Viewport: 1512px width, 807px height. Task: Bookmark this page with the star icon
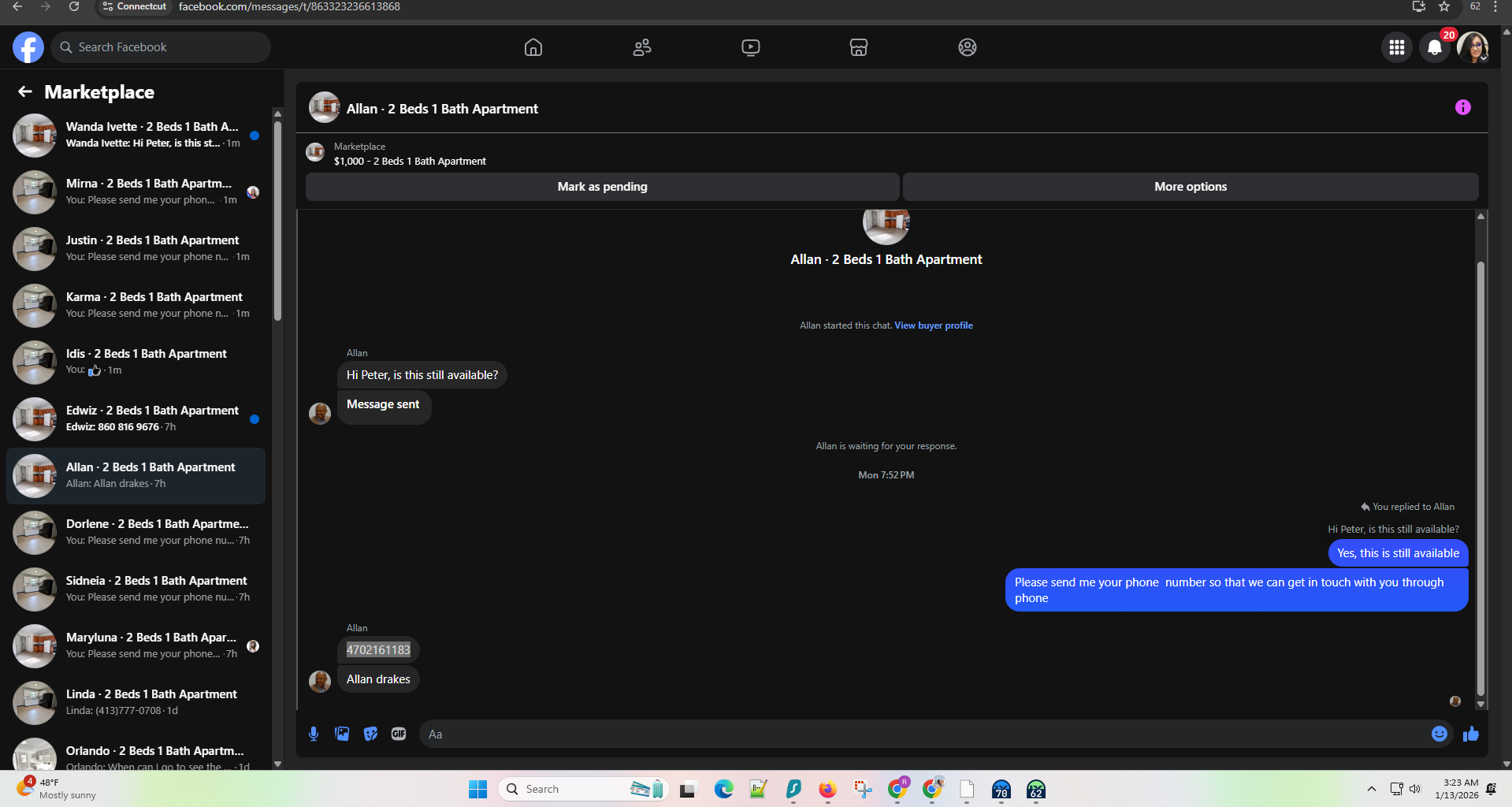[1444, 6]
